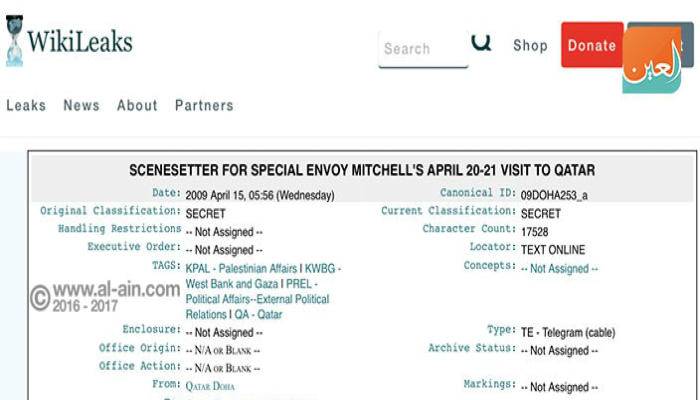Screen dimensions: 700x400
Task: Open the Leaks menu
Action: (26, 105)
